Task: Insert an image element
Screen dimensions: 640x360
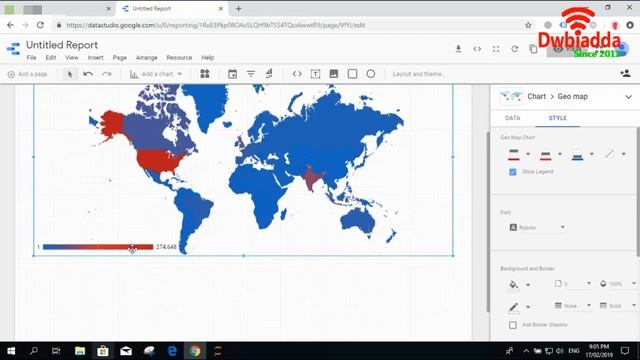Action: (333, 74)
